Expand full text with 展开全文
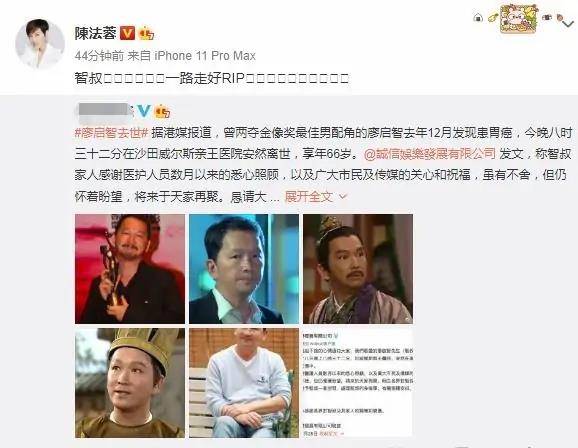Viewport: 578px width, 448px height. point(309,197)
